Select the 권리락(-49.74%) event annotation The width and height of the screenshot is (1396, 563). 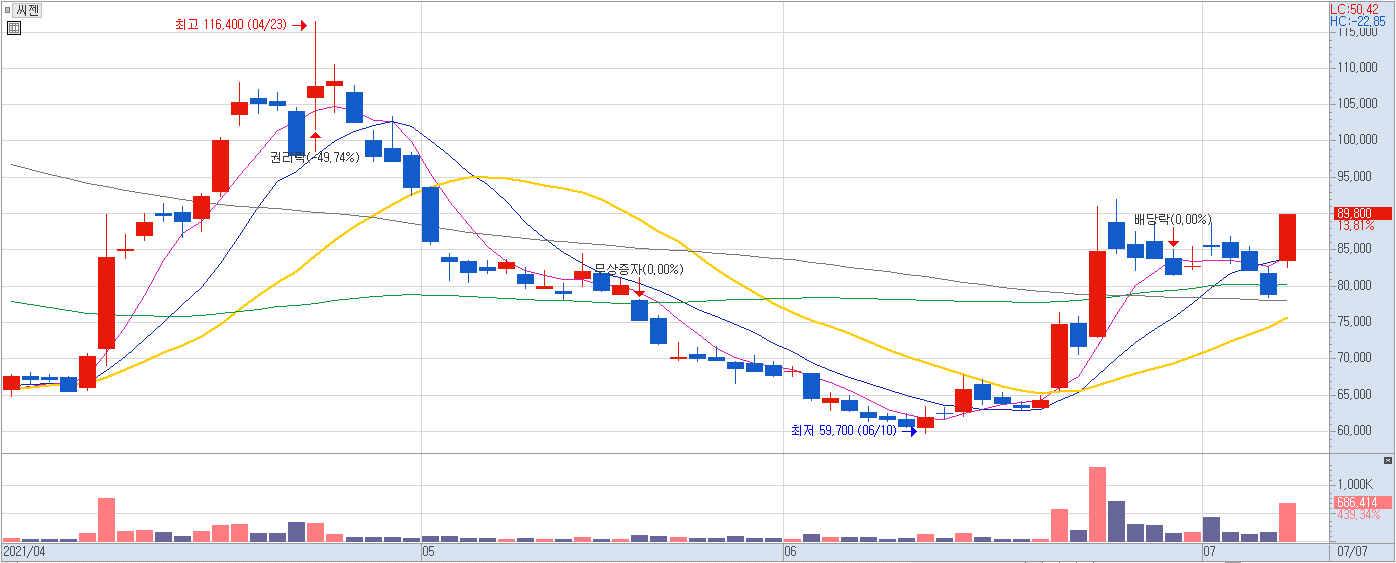pyautogui.click(x=313, y=157)
